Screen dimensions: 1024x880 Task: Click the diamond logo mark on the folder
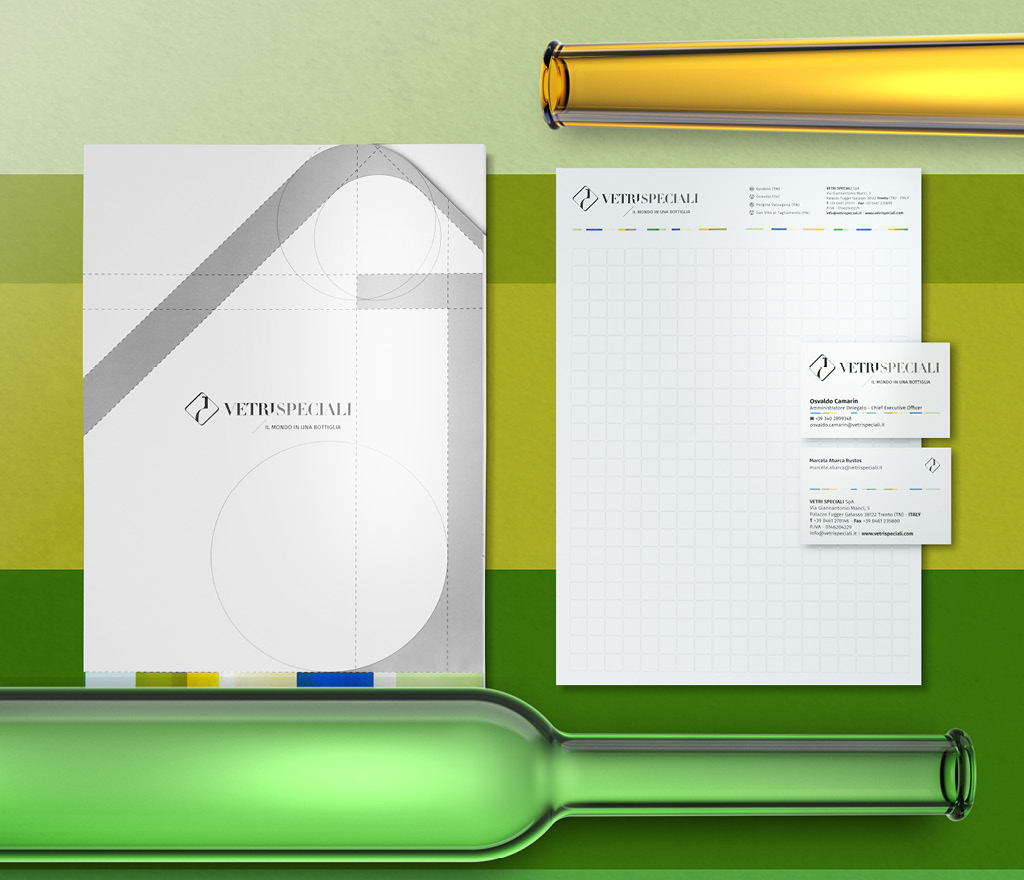click(x=202, y=409)
